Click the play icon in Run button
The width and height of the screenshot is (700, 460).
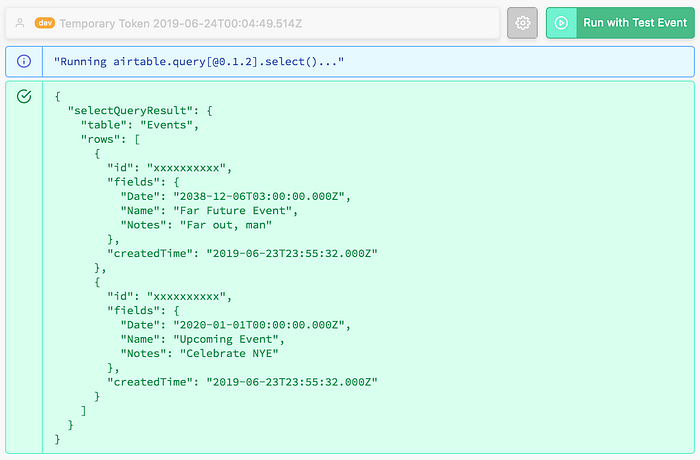click(x=561, y=23)
